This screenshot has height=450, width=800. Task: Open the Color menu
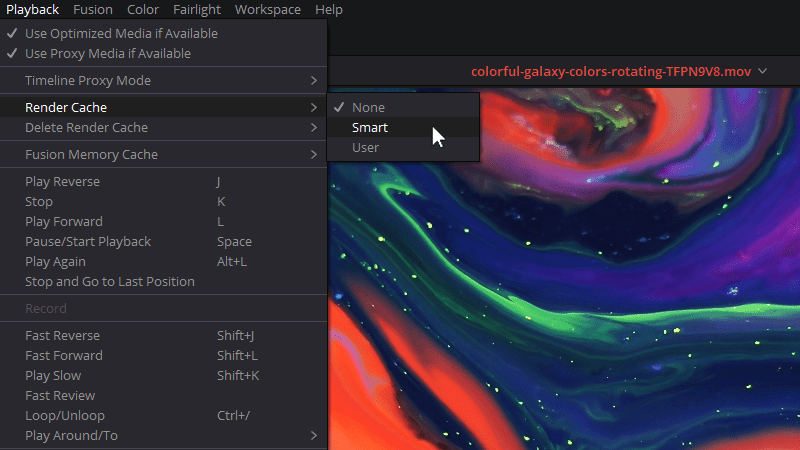(x=143, y=10)
